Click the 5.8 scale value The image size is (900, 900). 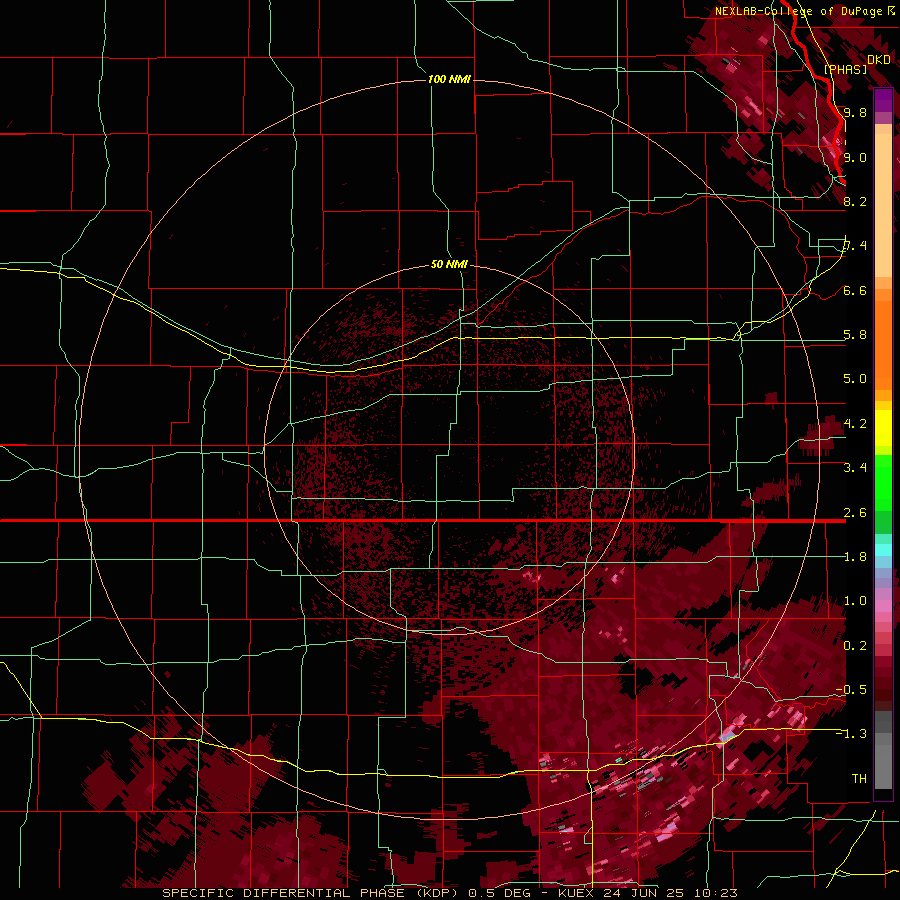pyautogui.click(x=855, y=335)
